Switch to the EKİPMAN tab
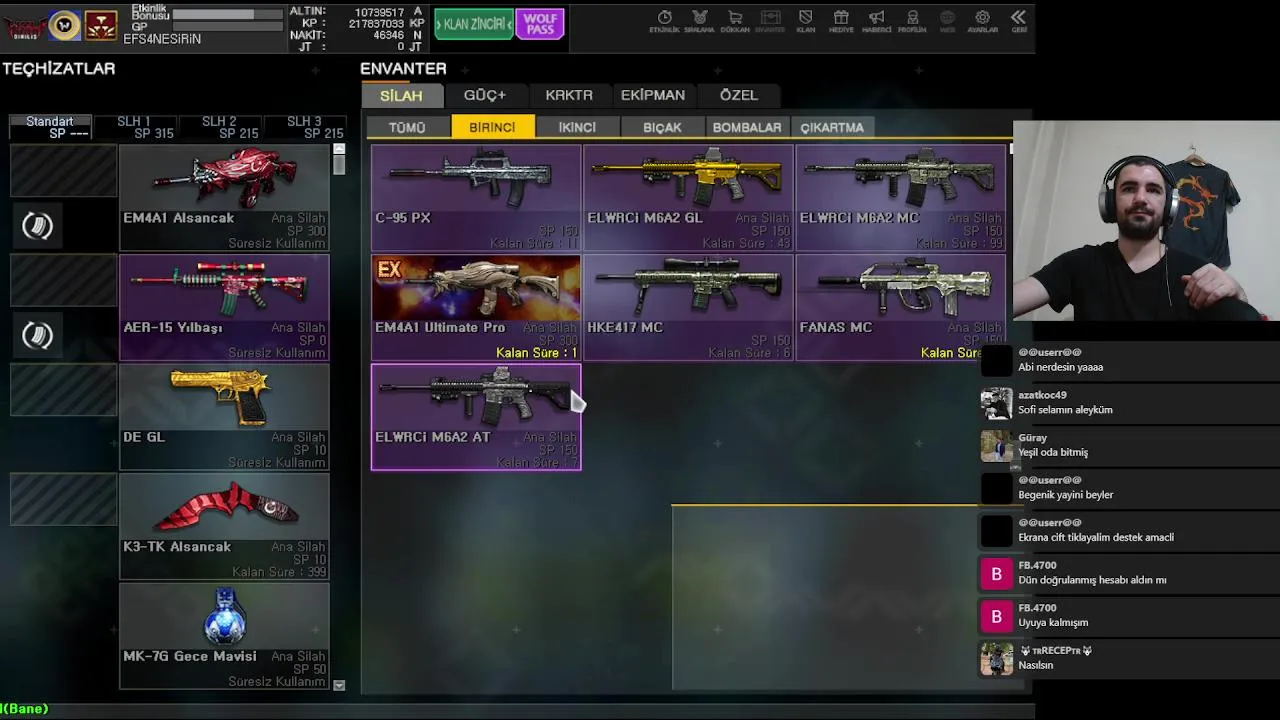 tap(653, 95)
